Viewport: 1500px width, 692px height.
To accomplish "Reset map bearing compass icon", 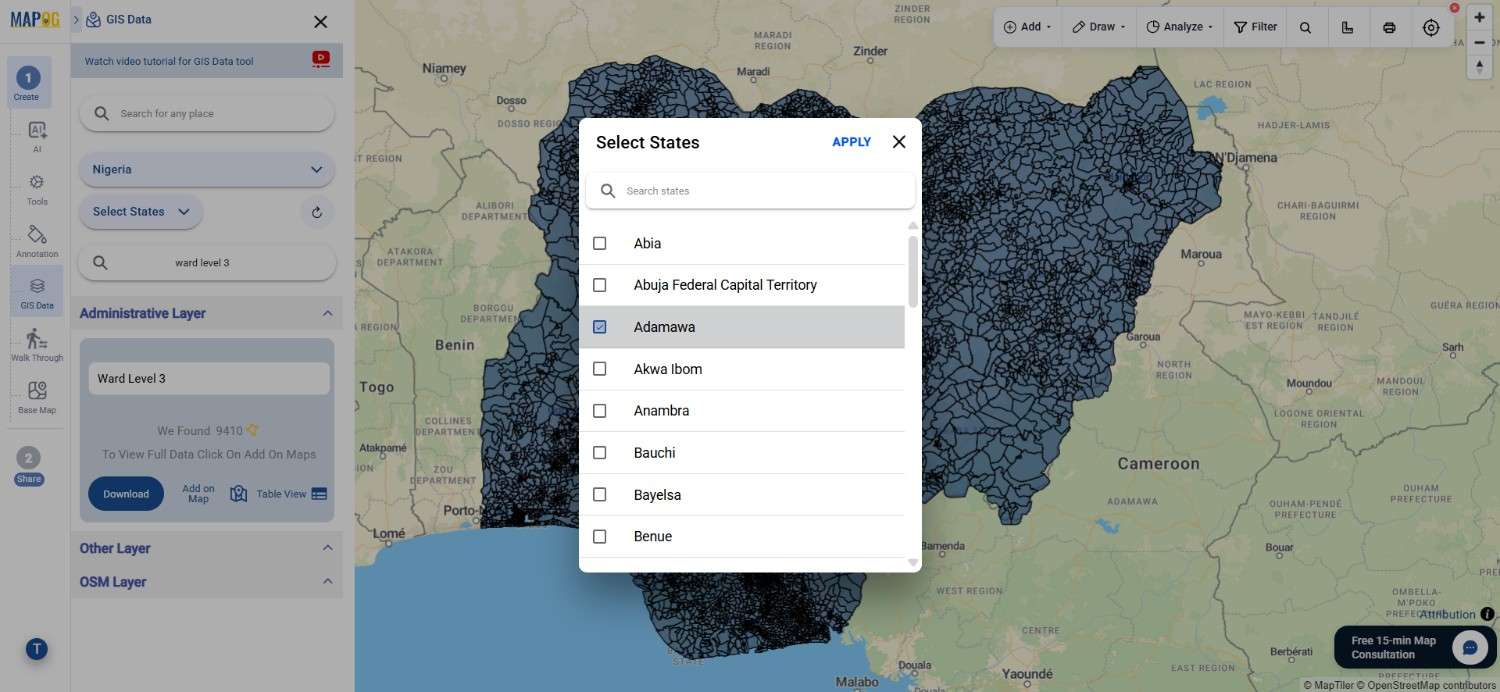I will 1480,66.
